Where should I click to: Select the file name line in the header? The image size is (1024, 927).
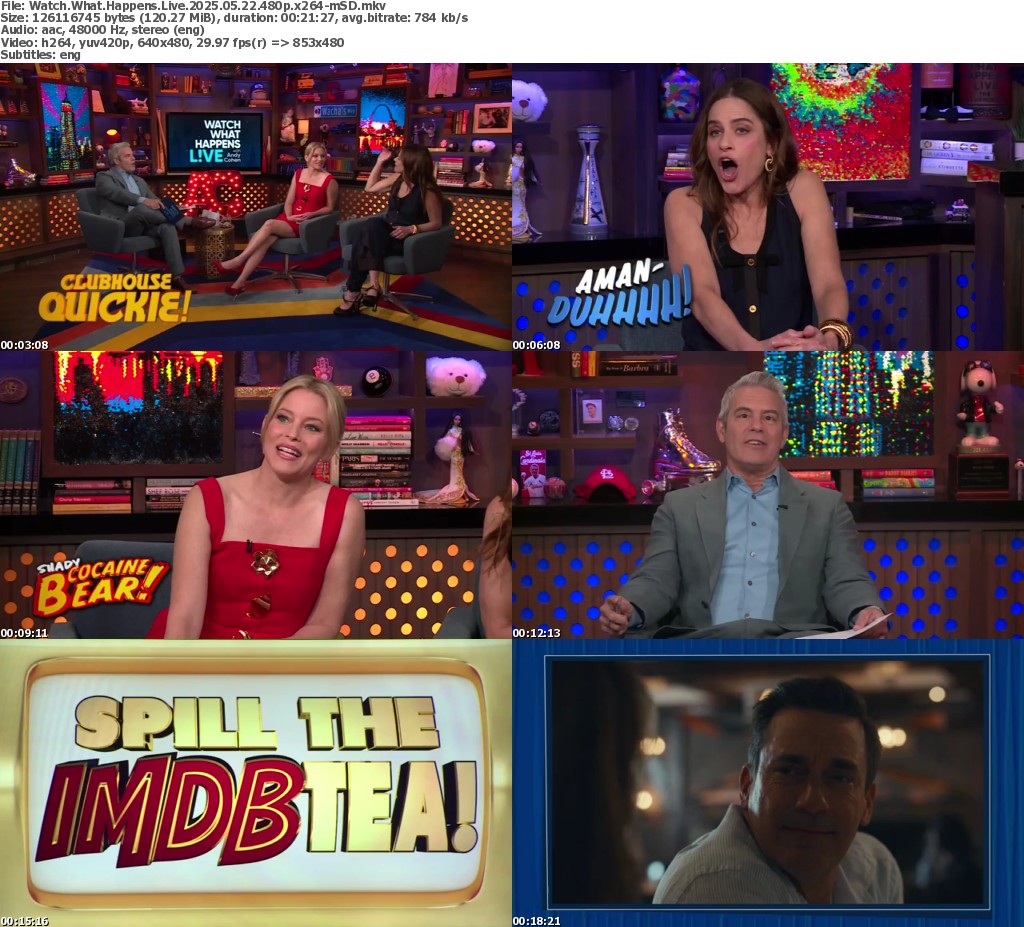(193, 5)
